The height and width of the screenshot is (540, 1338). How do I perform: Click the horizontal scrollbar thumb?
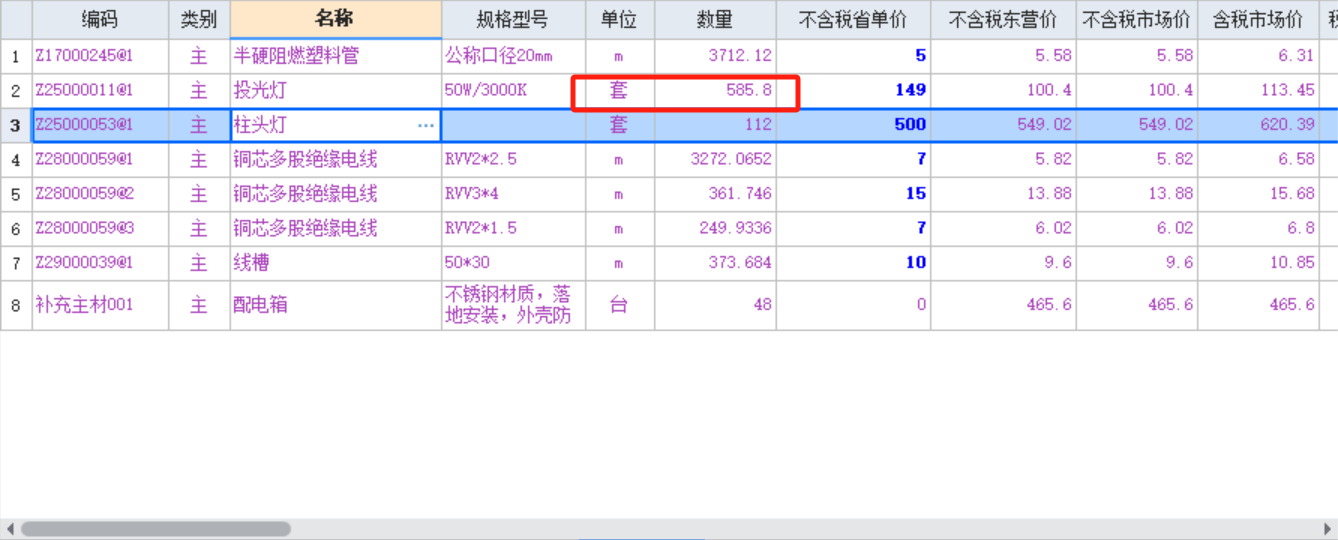[155, 529]
